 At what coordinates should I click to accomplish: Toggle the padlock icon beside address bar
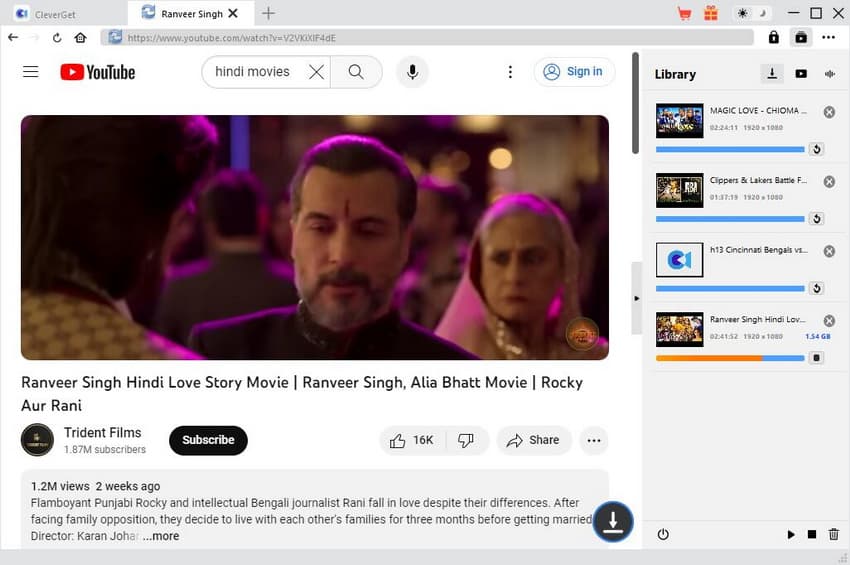pos(773,37)
